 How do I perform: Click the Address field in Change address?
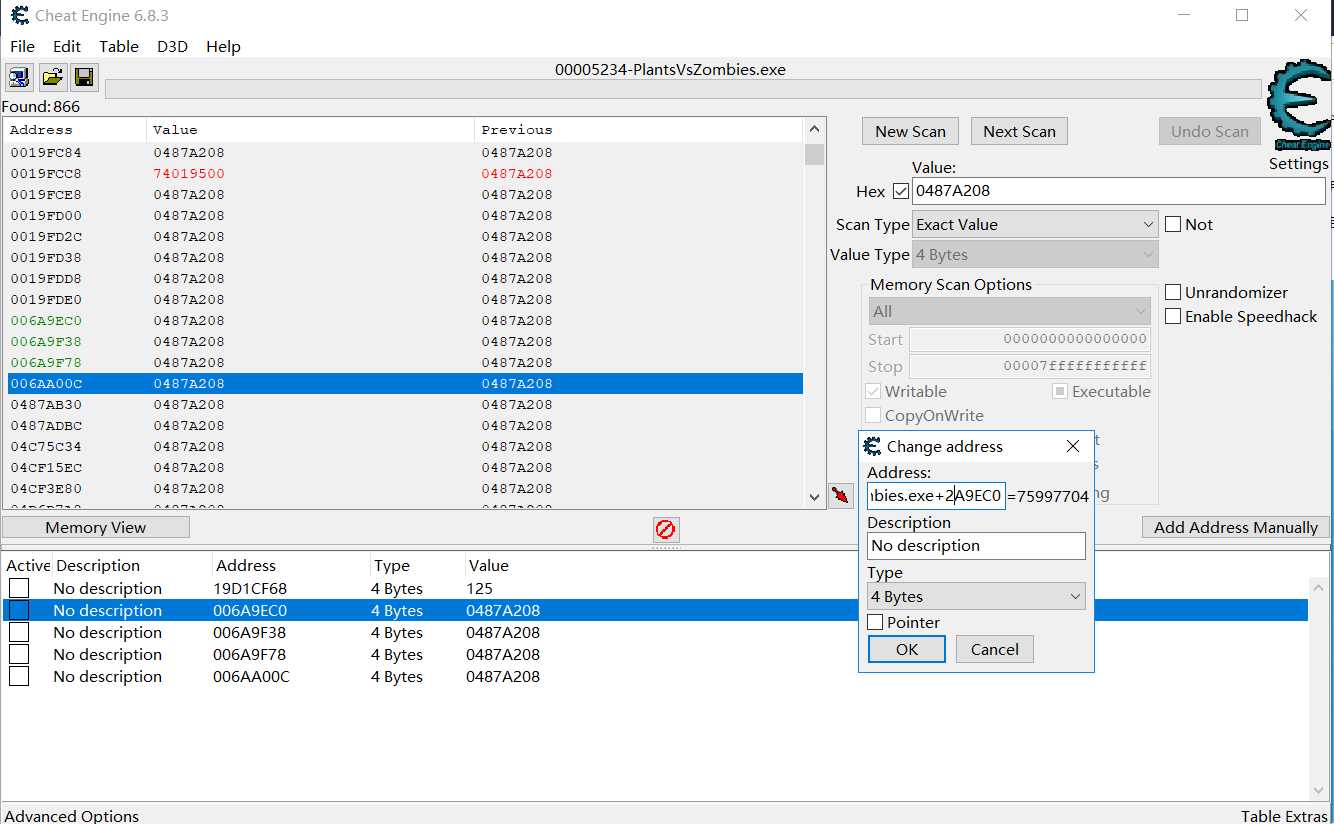(x=936, y=496)
